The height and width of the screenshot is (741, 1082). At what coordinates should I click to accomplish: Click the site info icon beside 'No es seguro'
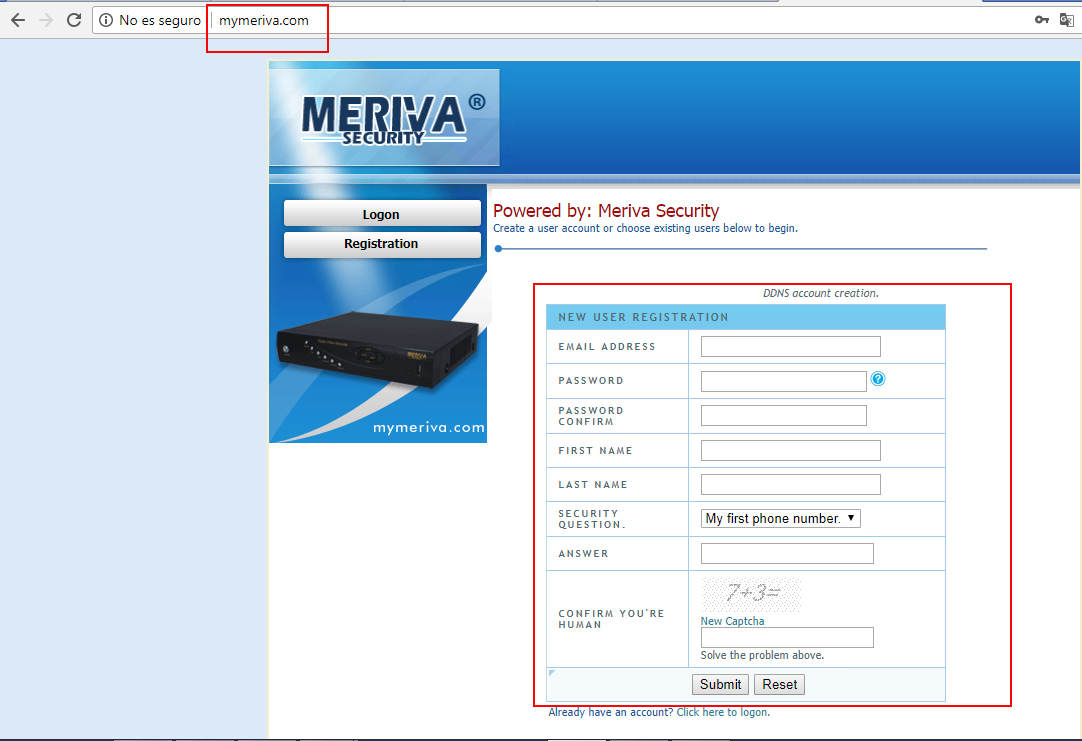pyautogui.click(x=106, y=20)
